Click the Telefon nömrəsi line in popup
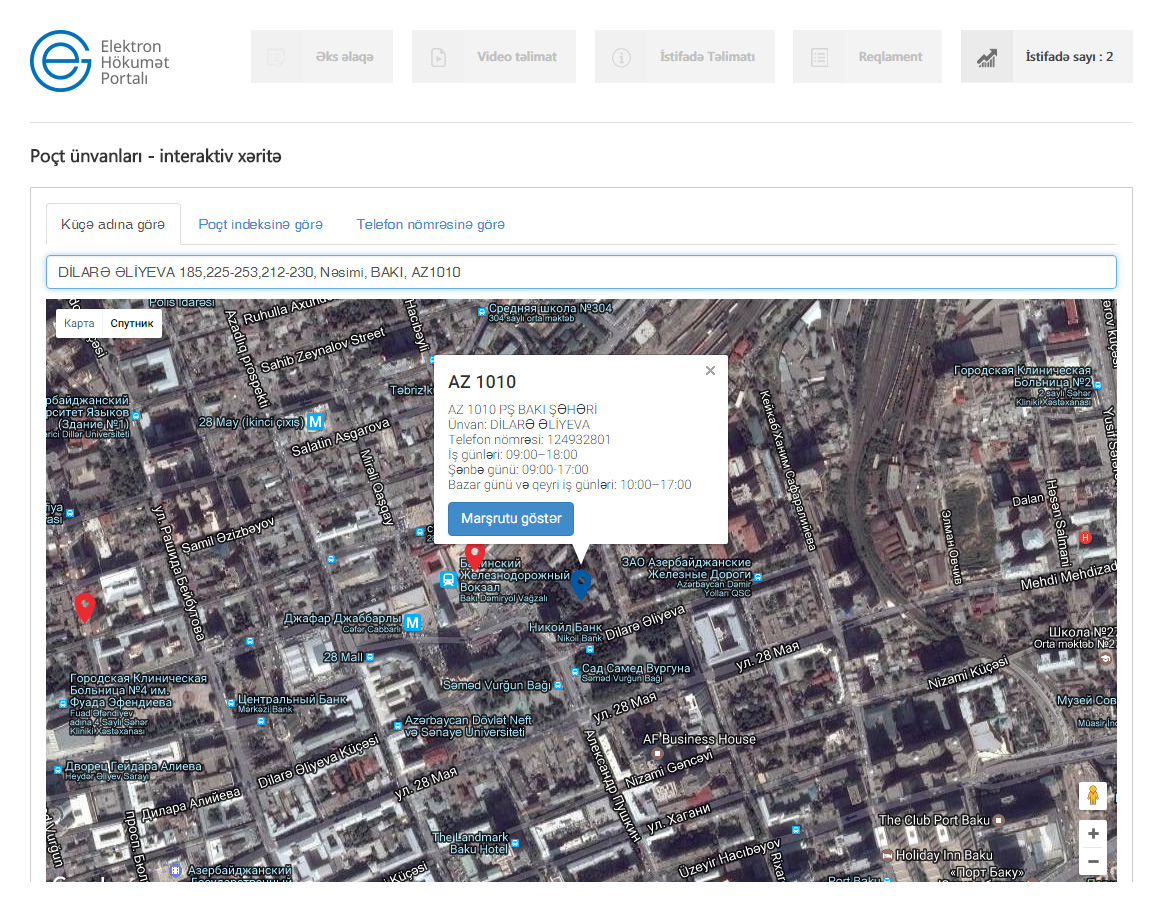The image size is (1163, 912). 529,440
